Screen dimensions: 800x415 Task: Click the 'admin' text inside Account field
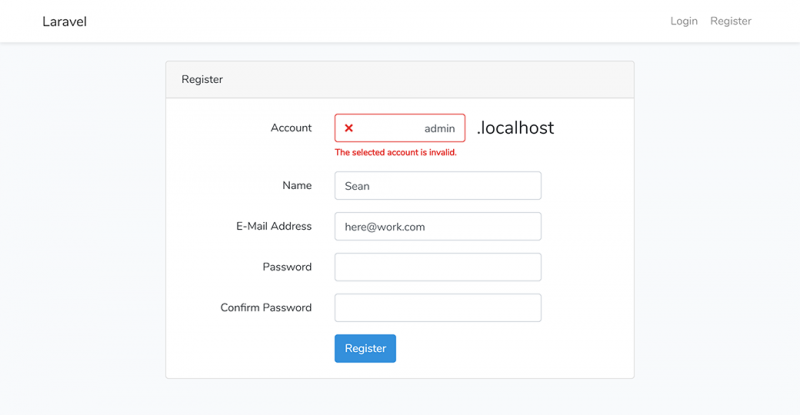pos(439,129)
